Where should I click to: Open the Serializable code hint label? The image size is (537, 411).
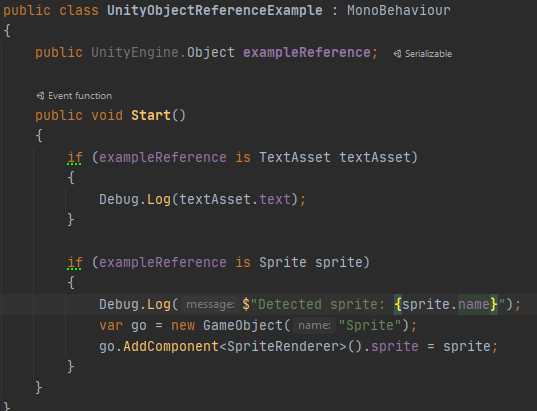pos(428,54)
